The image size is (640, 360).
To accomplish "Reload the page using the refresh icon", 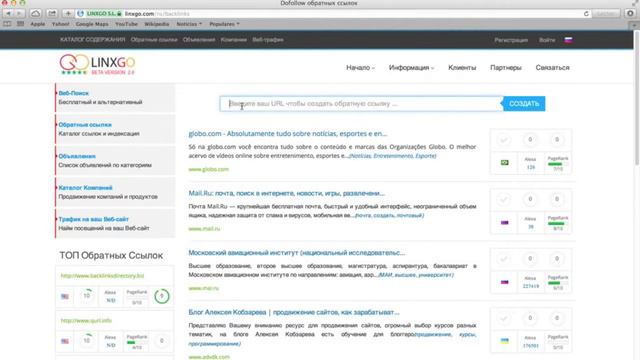I will point(586,13).
